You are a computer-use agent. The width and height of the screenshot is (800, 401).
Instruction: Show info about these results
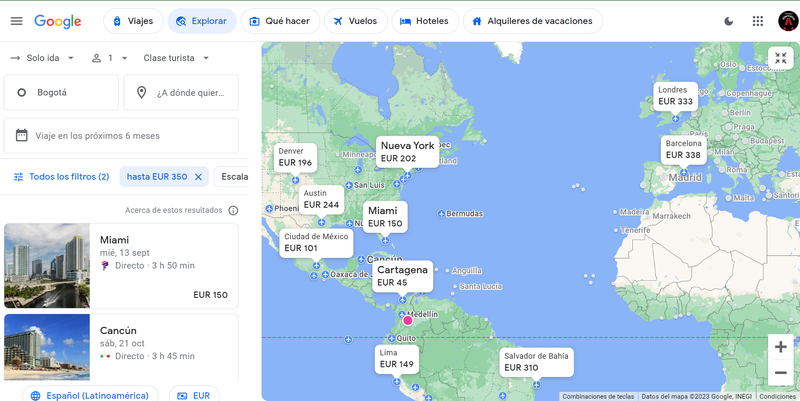[x=233, y=211]
